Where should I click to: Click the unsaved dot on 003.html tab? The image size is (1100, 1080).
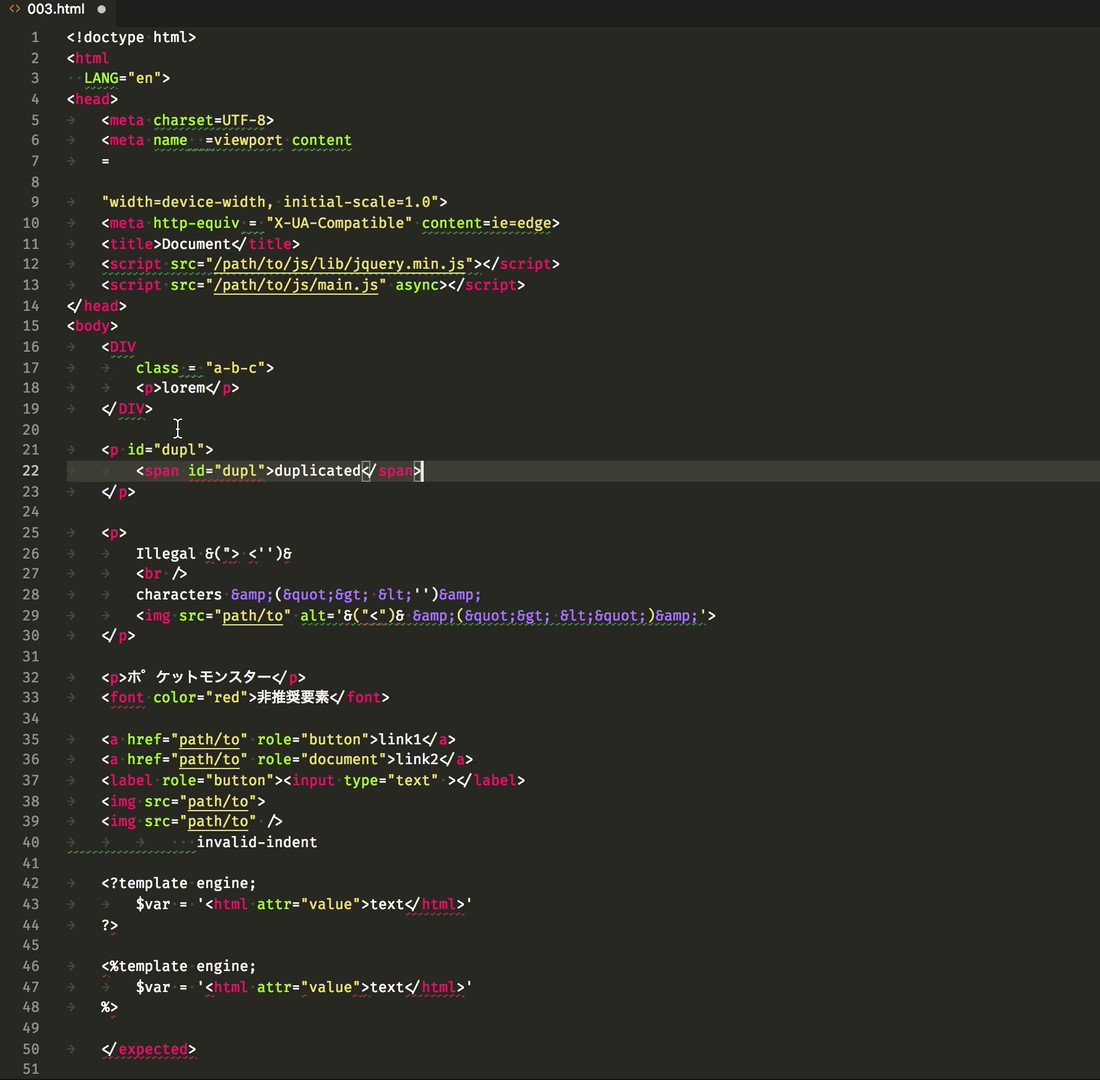pos(102,9)
